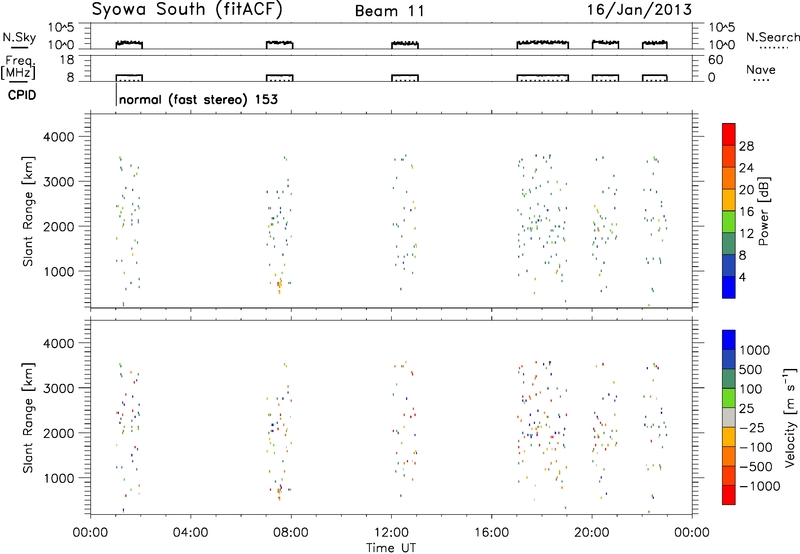This screenshot has height=554, width=800.
Task: Click the yellow Power segment between 16 and 20
Action: (729, 200)
